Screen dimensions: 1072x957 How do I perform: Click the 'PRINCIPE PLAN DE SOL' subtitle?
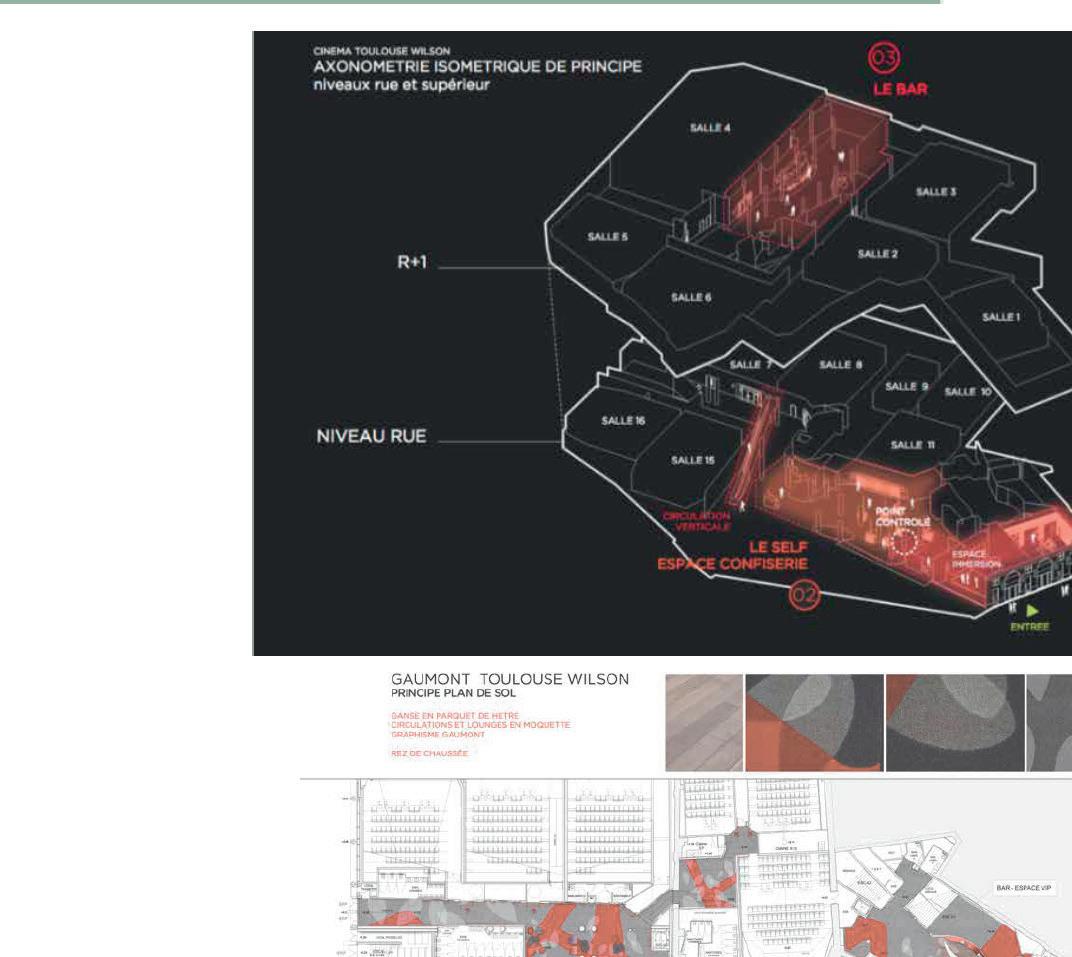pos(453,693)
